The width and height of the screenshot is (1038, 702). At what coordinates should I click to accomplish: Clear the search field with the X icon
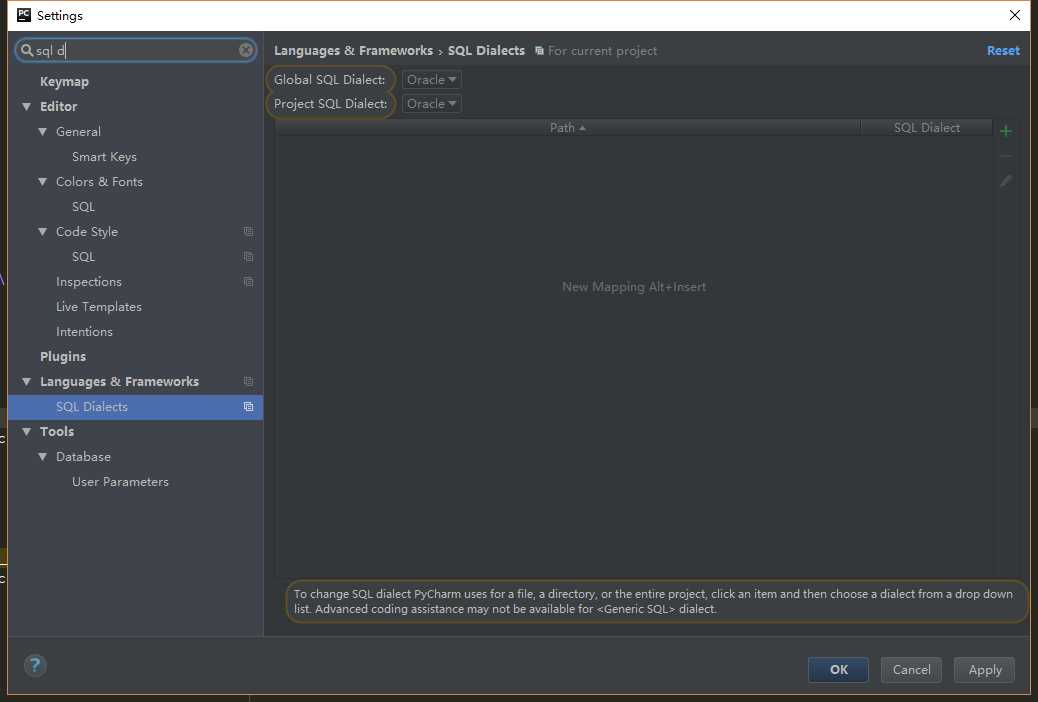246,50
